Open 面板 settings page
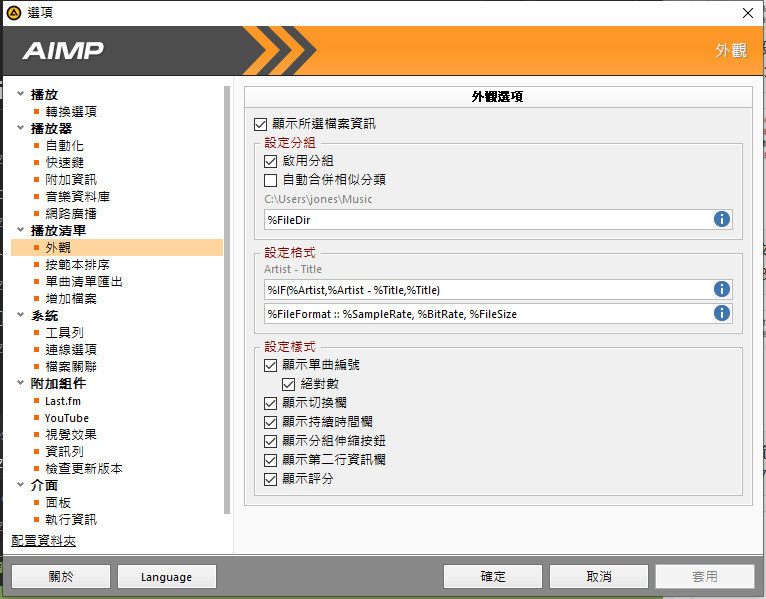 point(58,502)
